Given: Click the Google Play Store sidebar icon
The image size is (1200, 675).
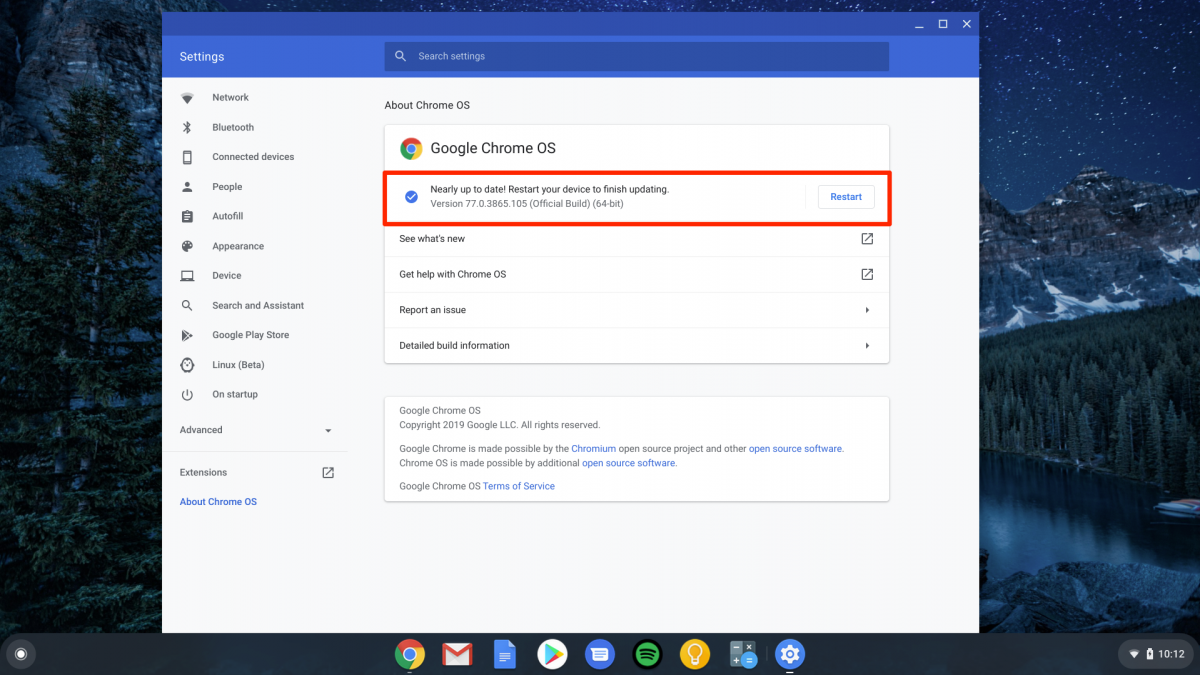Looking at the screenshot, I should [x=187, y=335].
